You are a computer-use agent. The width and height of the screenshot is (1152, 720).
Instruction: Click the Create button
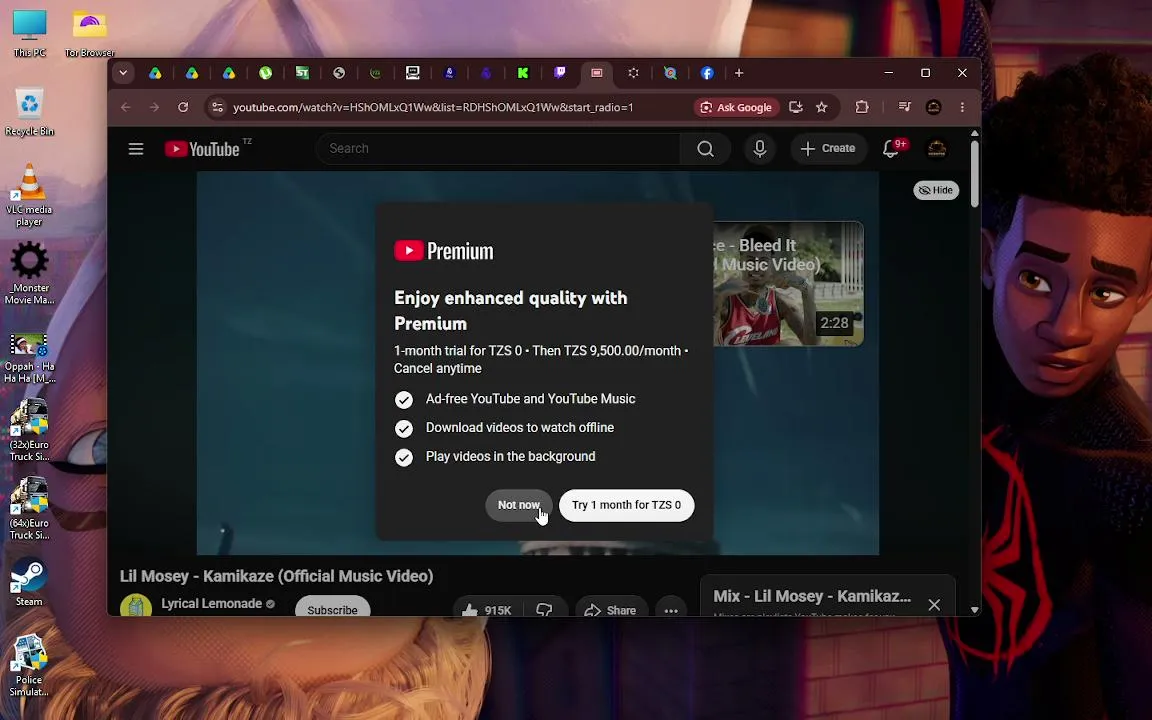(828, 149)
